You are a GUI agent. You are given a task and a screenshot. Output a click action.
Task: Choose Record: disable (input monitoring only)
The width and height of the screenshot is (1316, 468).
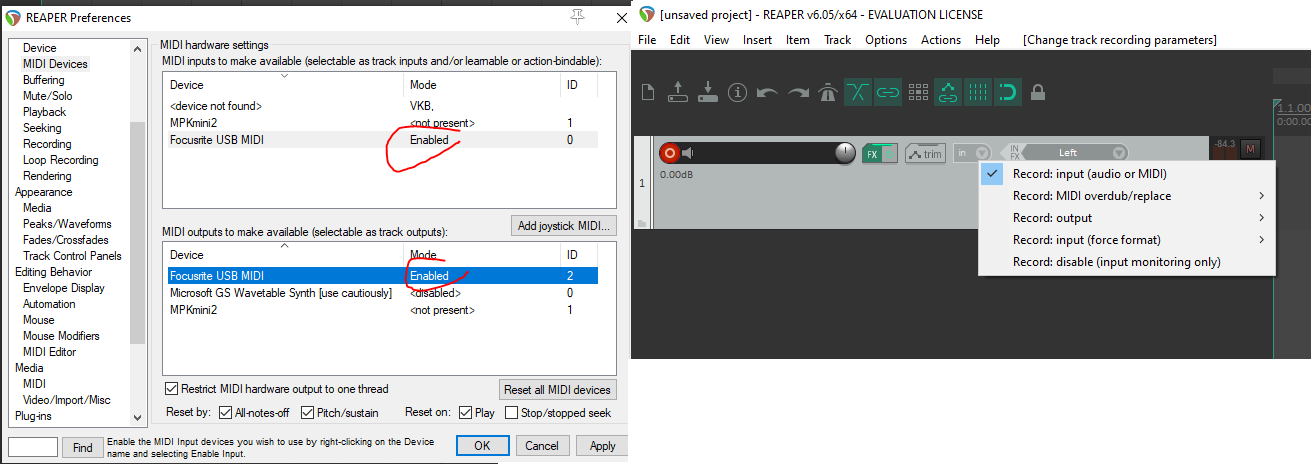pos(1127,262)
